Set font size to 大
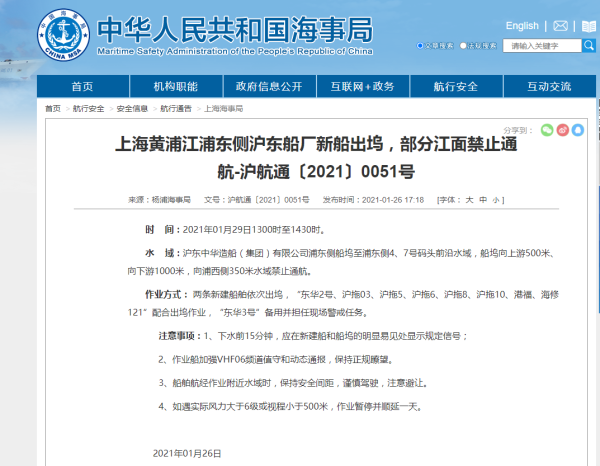 point(470,200)
